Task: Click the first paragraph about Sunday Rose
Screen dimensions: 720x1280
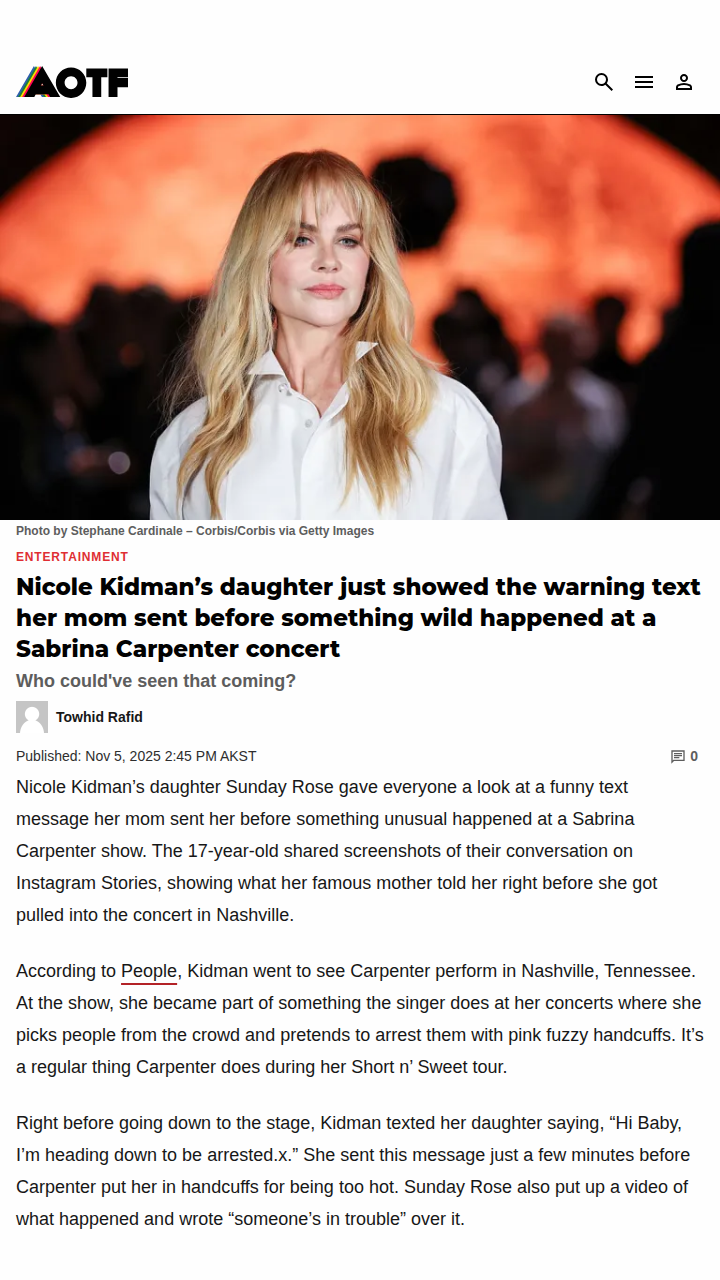Action: tap(338, 851)
